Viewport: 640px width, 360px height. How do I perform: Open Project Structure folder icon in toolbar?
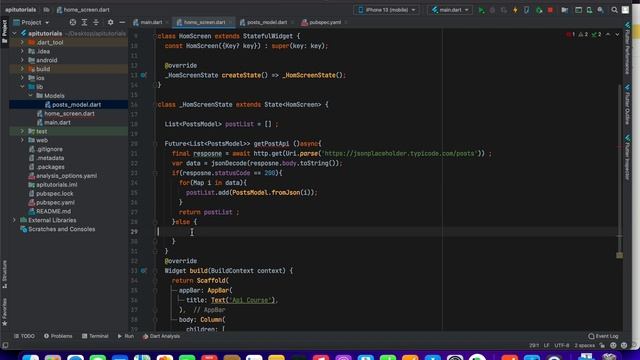564,10
